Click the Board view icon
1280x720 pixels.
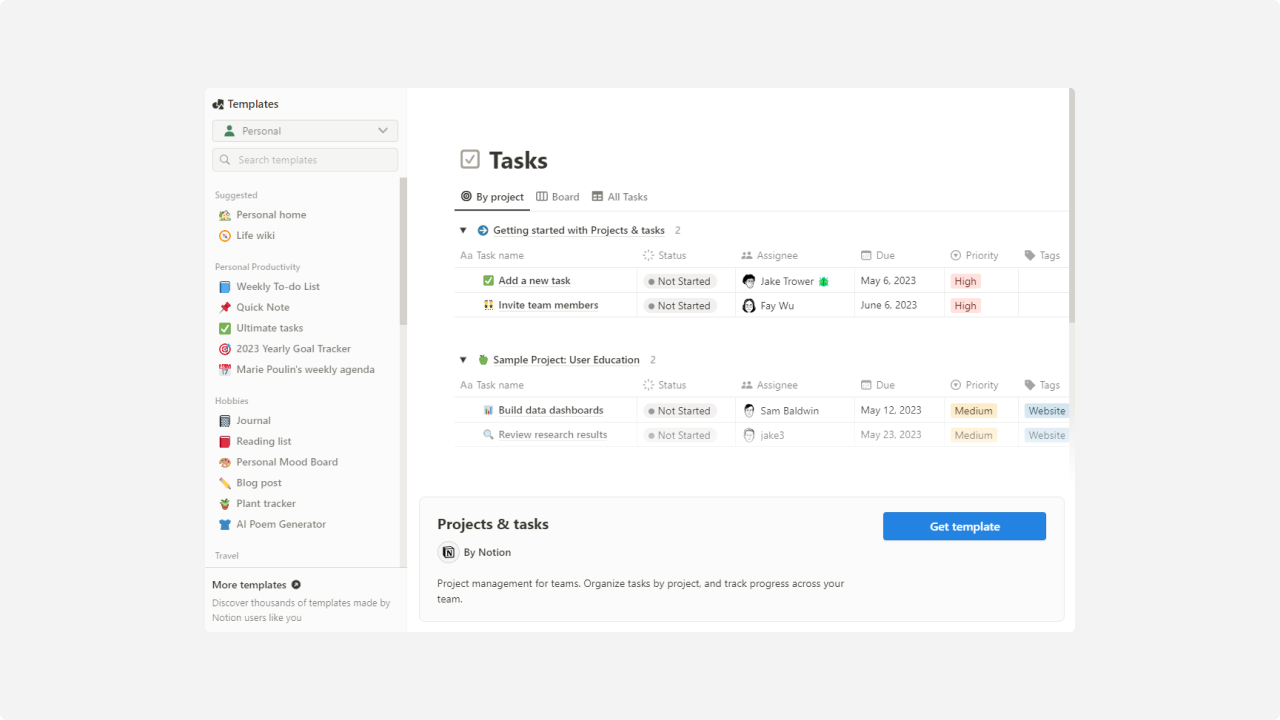[x=541, y=197]
